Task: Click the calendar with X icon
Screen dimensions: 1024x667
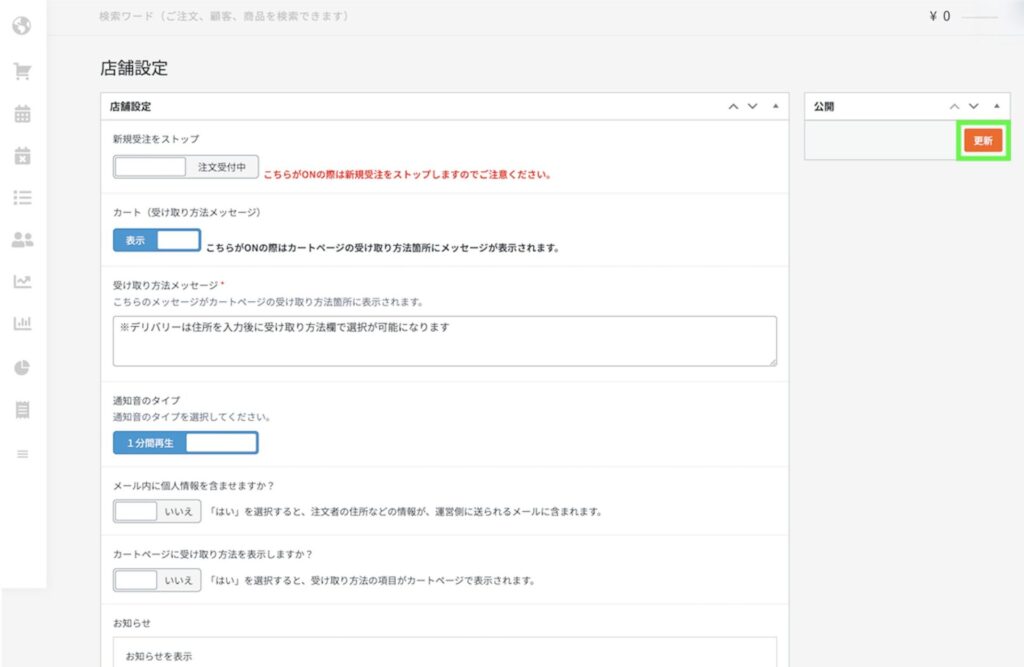Action: pyautogui.click(x=22, y=155)
